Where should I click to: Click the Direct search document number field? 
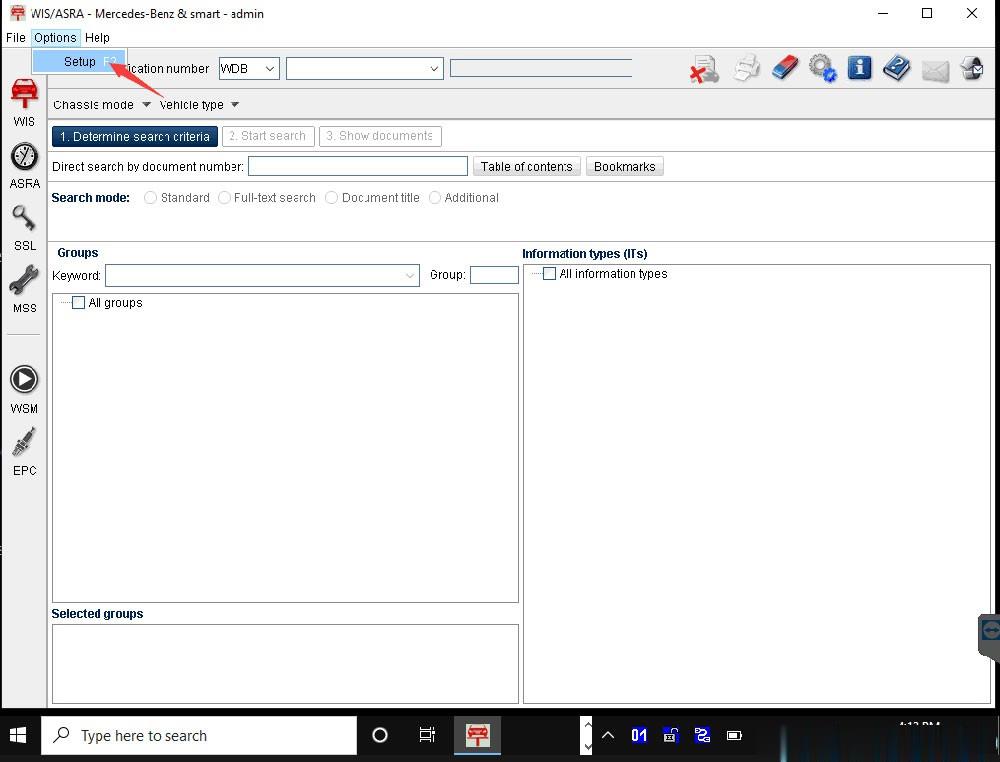coord(358,166)
